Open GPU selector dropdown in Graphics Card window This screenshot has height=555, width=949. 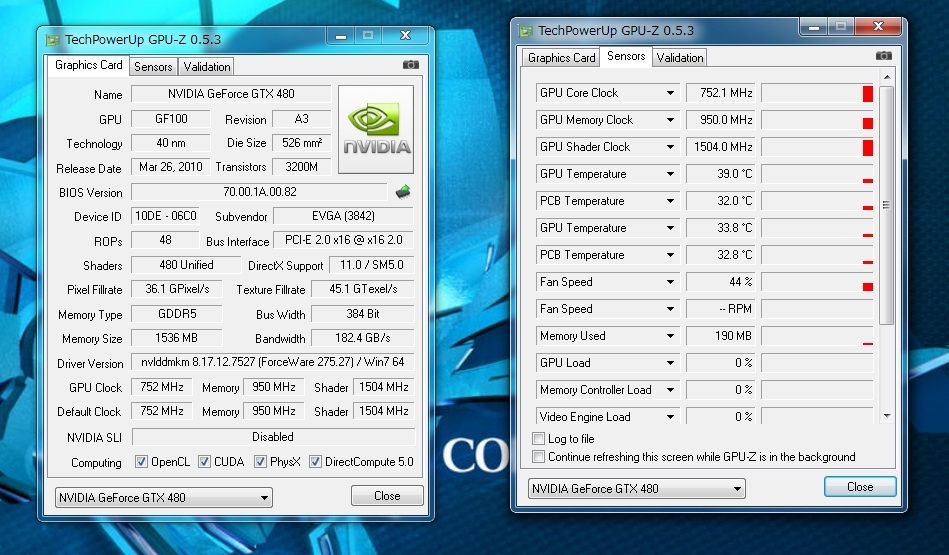[x=264, y=497]
